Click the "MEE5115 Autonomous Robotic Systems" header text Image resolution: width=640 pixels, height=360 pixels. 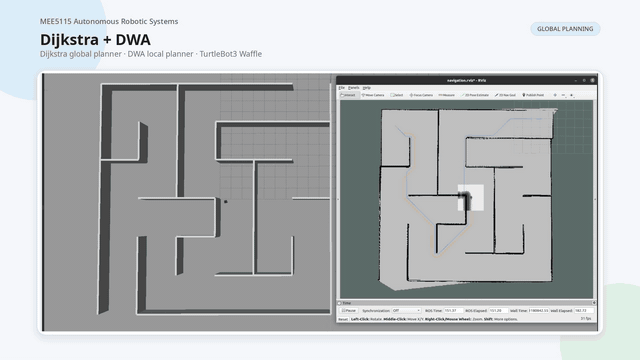(x=109, y=21)
